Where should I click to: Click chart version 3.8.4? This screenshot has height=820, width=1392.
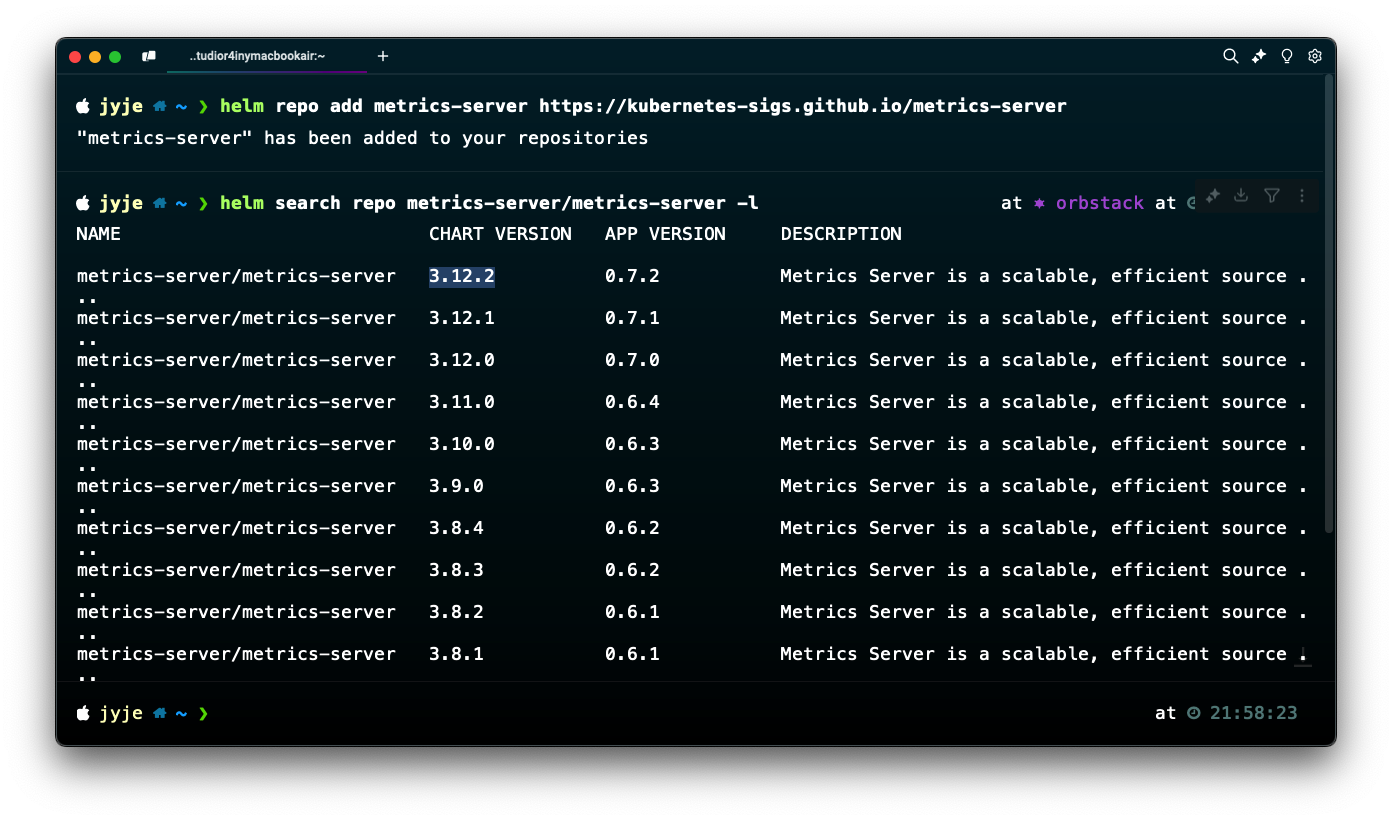456,528
